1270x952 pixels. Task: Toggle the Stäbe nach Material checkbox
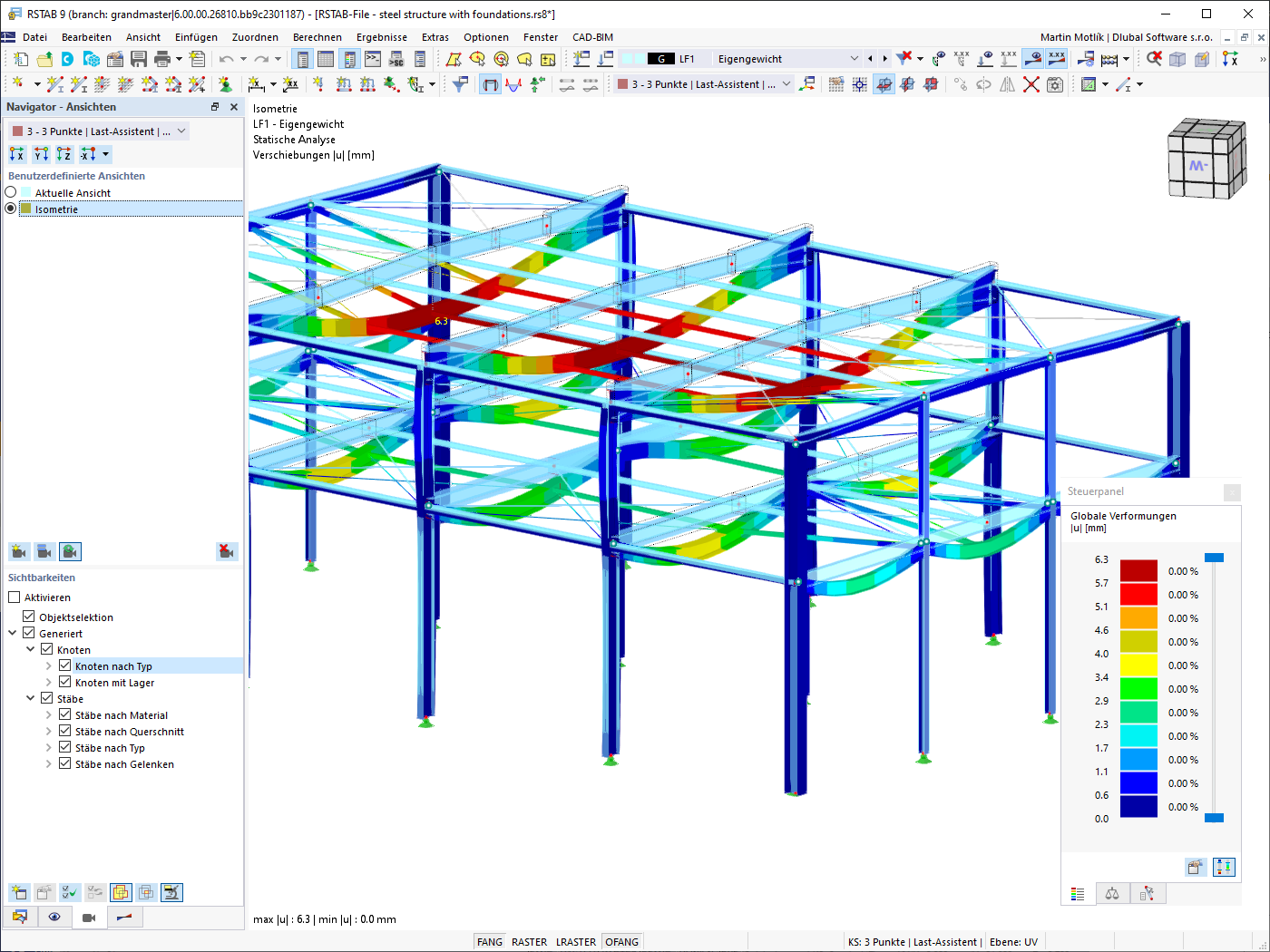click(x=64, y=714)
